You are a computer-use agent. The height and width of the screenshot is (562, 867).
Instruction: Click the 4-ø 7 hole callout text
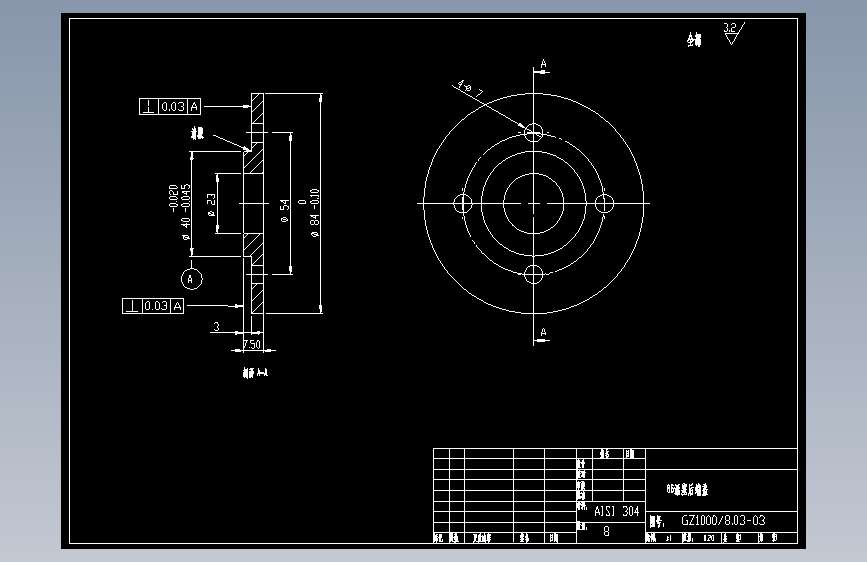coord(470,89)
